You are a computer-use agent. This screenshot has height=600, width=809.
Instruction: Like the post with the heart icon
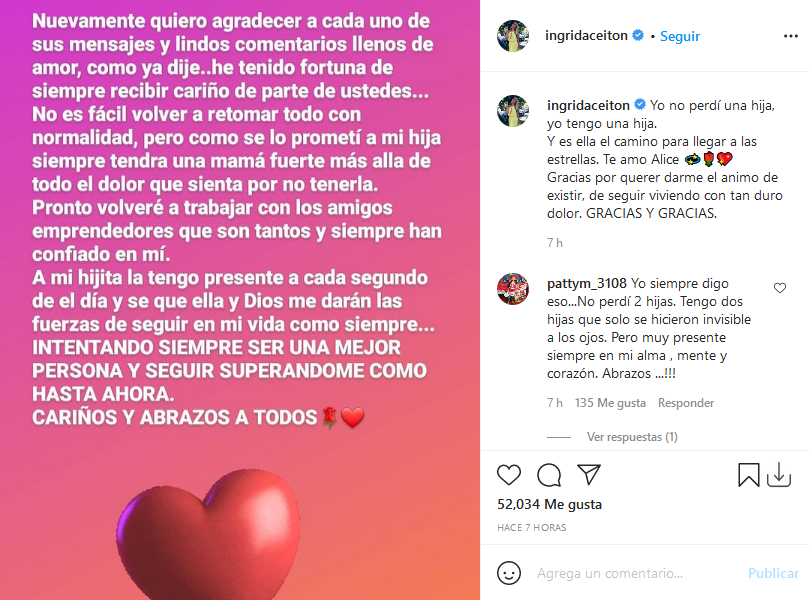tap(509, 475)
